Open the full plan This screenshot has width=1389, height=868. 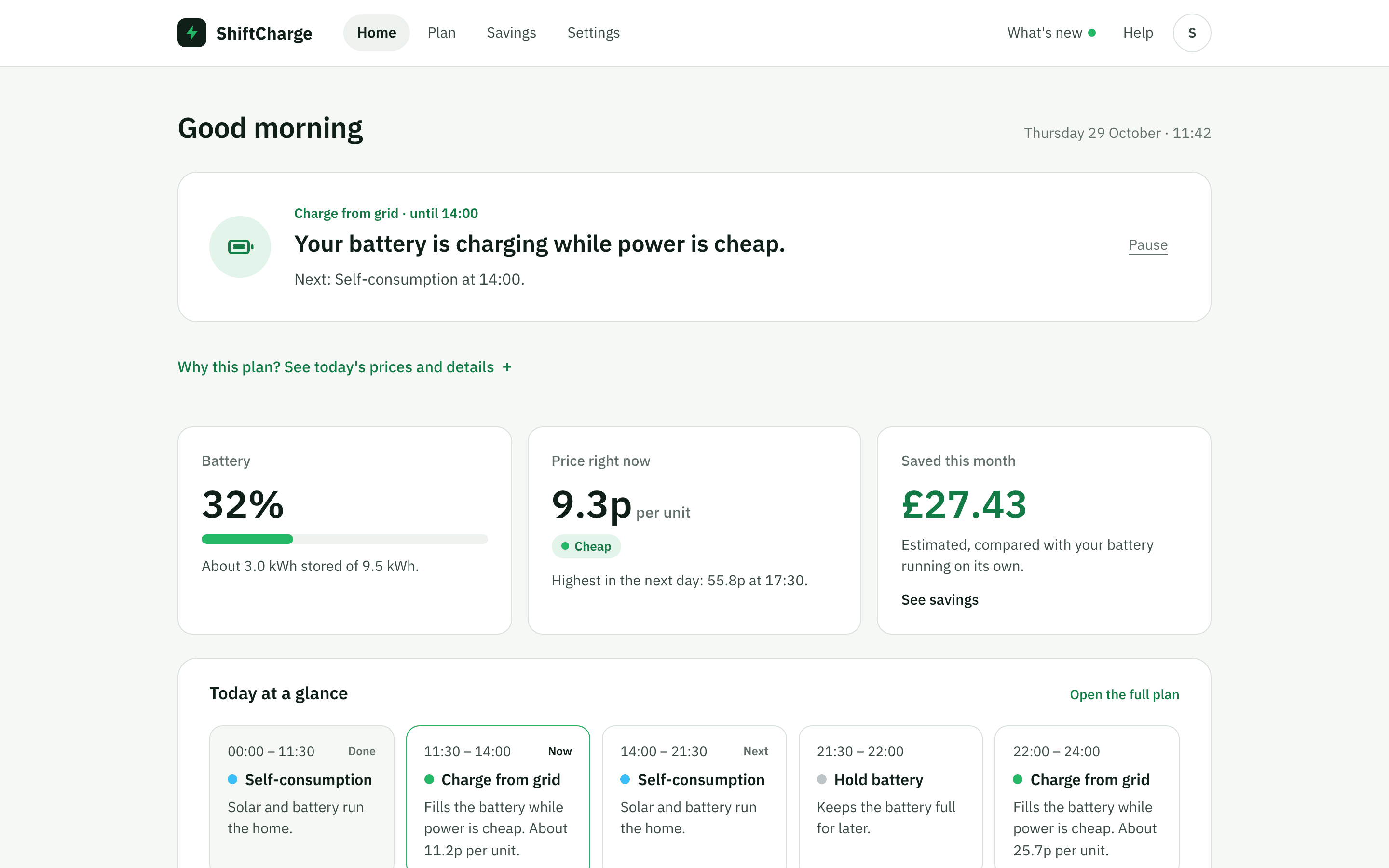(1124, 694)
